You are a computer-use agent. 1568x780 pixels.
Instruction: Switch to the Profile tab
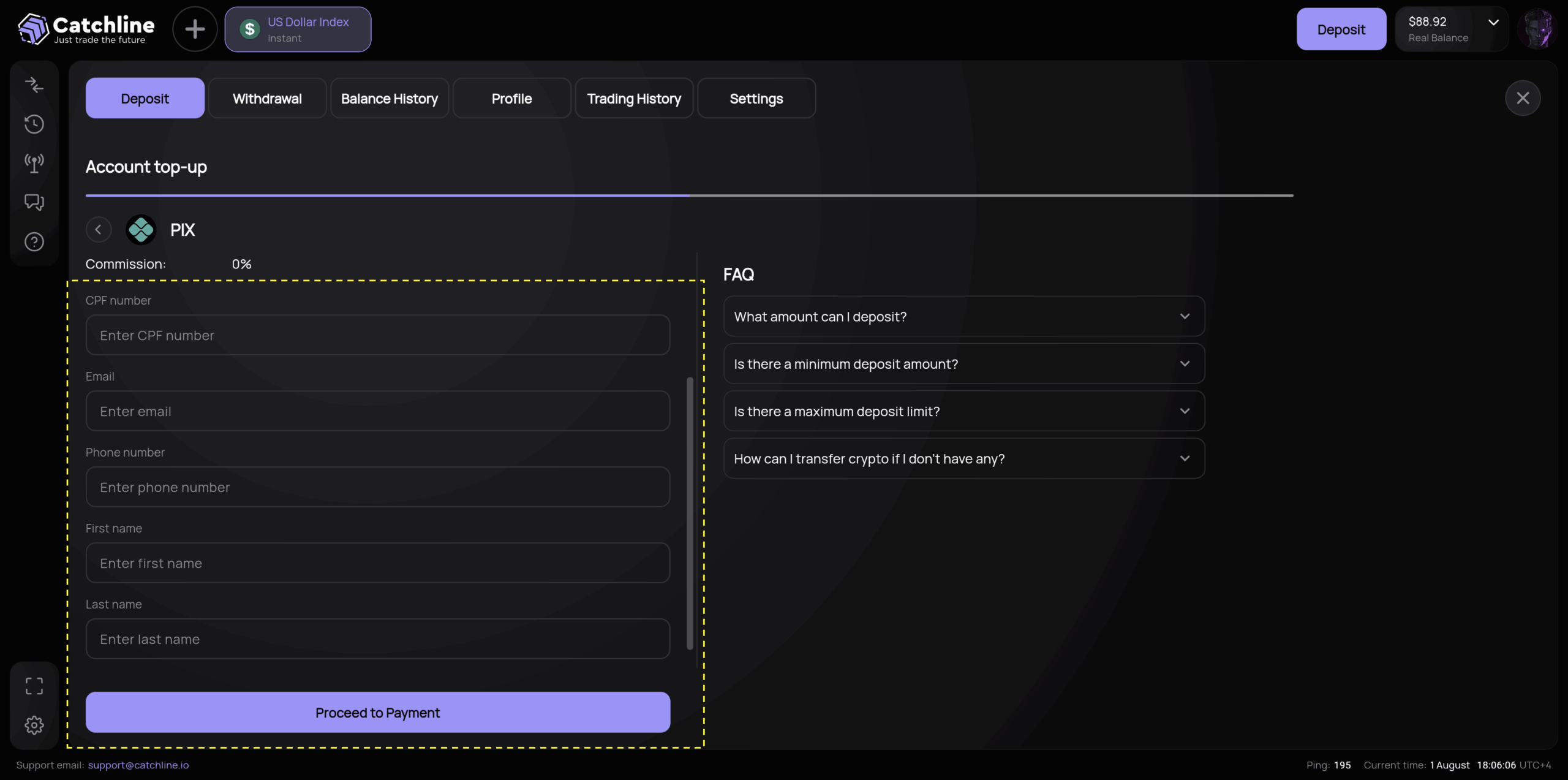coord(512,98)
